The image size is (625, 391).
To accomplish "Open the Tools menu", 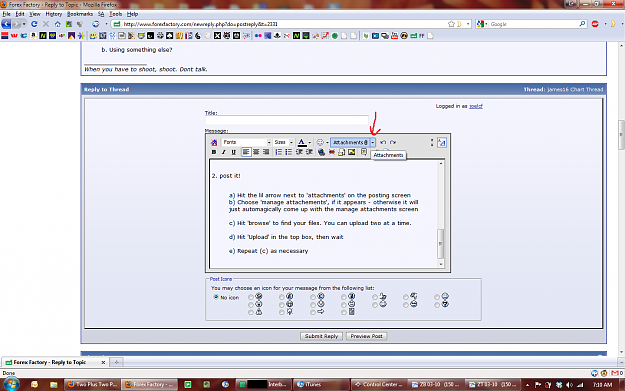I will pyautogui.click(x=116, y=14).
